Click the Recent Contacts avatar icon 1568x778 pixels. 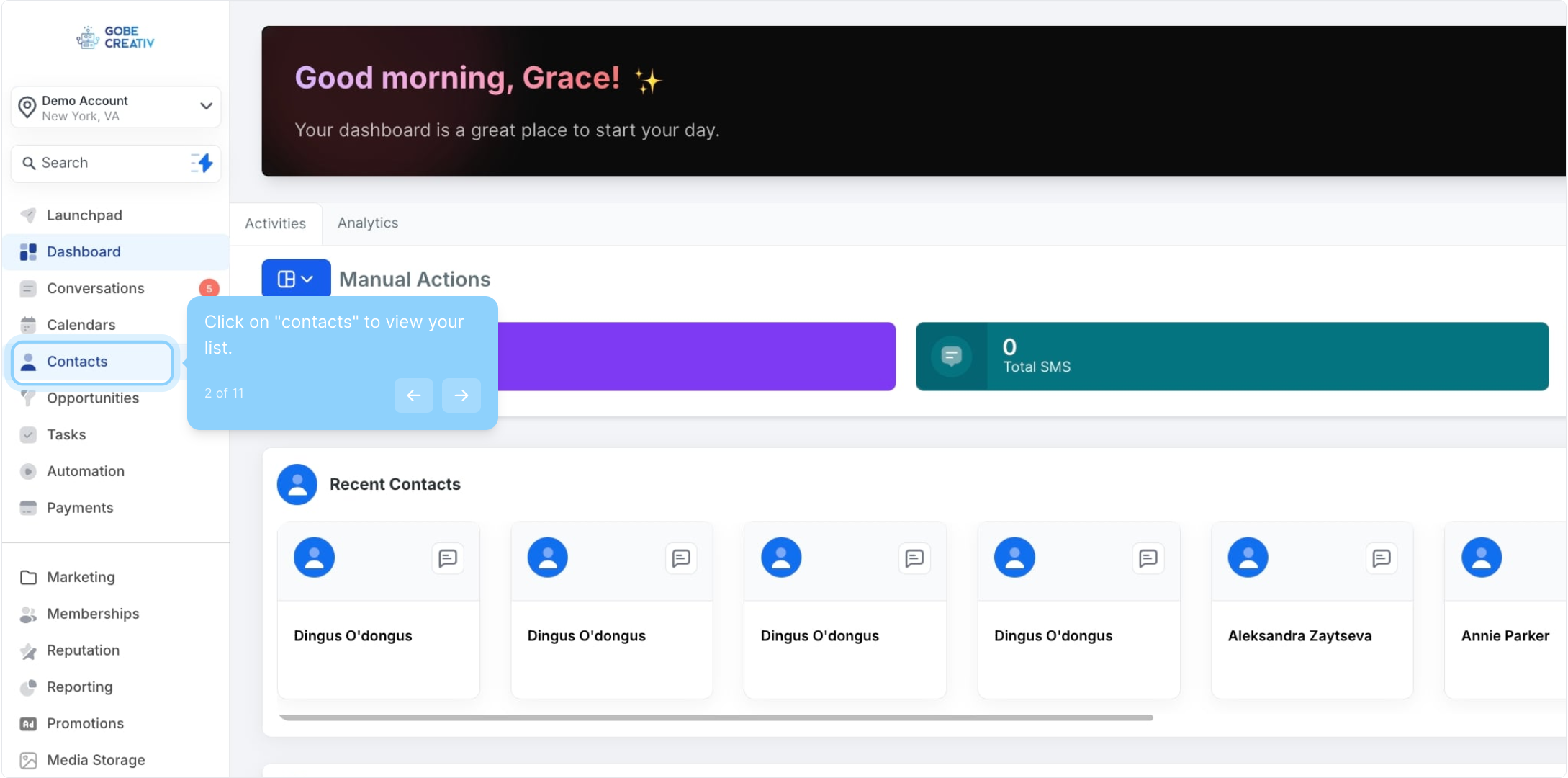[297, 484]
